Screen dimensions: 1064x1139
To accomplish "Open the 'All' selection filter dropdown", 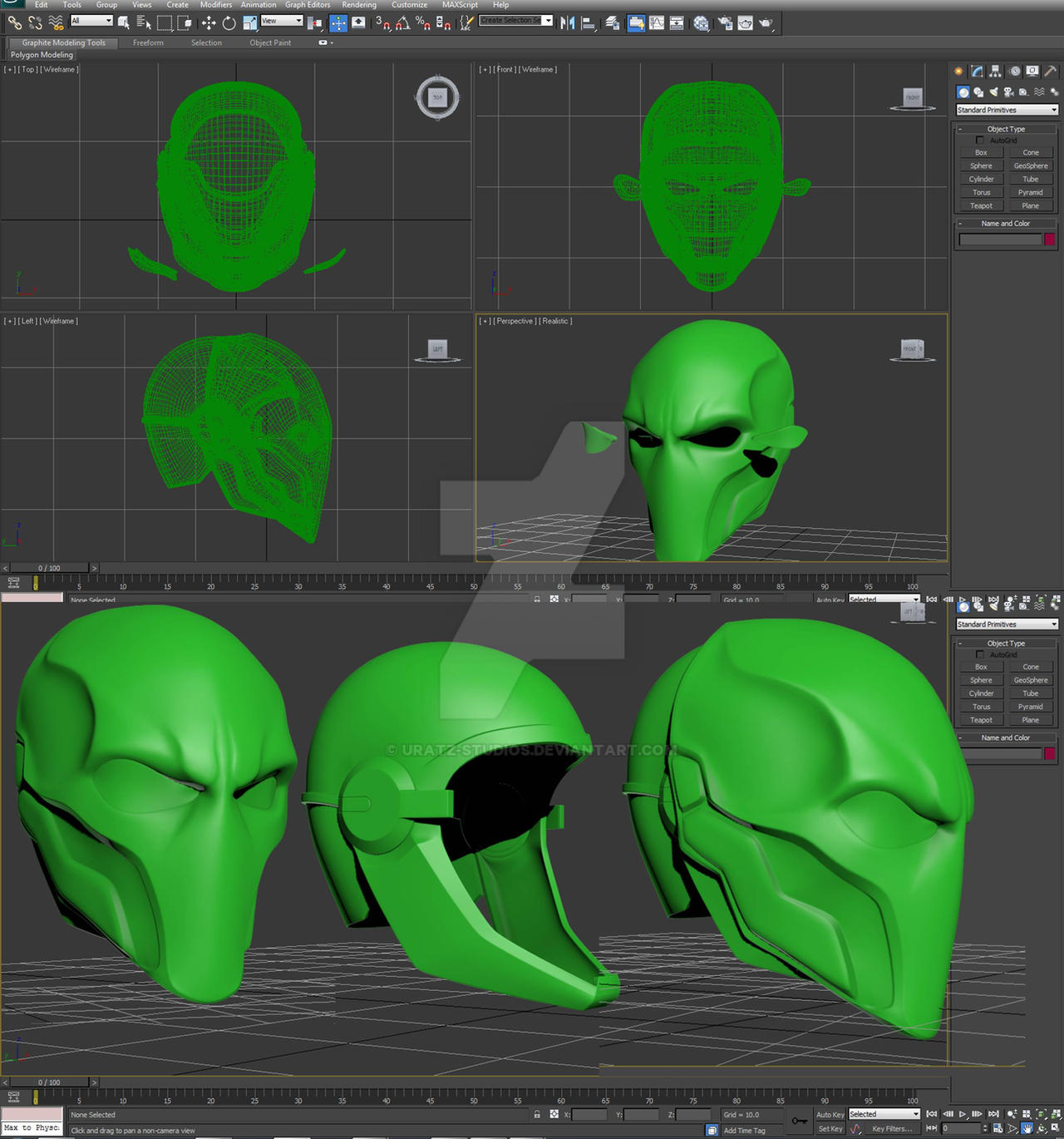I will pos(91,20).
